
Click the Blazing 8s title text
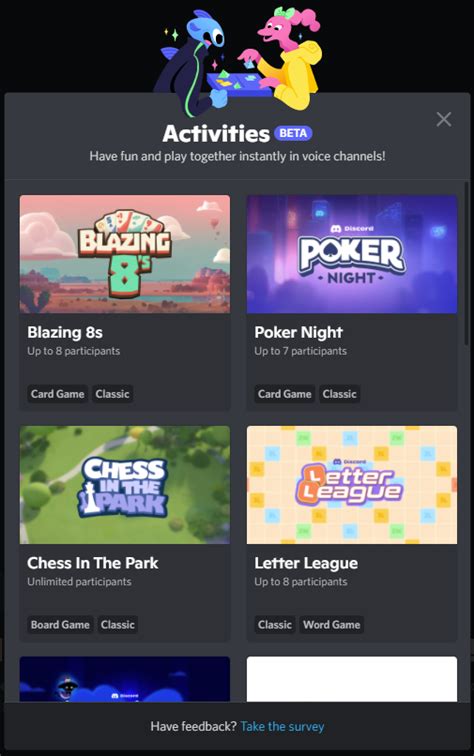point(65,332)
